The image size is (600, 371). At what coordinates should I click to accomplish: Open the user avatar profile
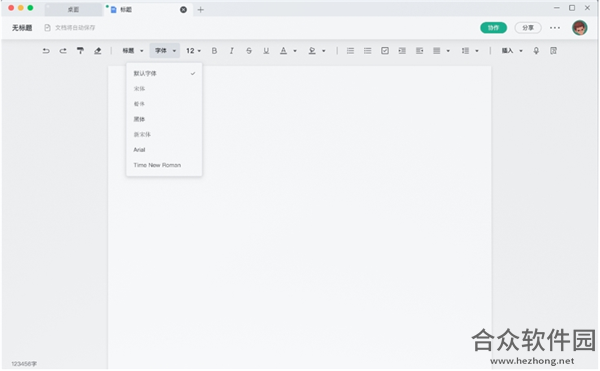(579, 28)
